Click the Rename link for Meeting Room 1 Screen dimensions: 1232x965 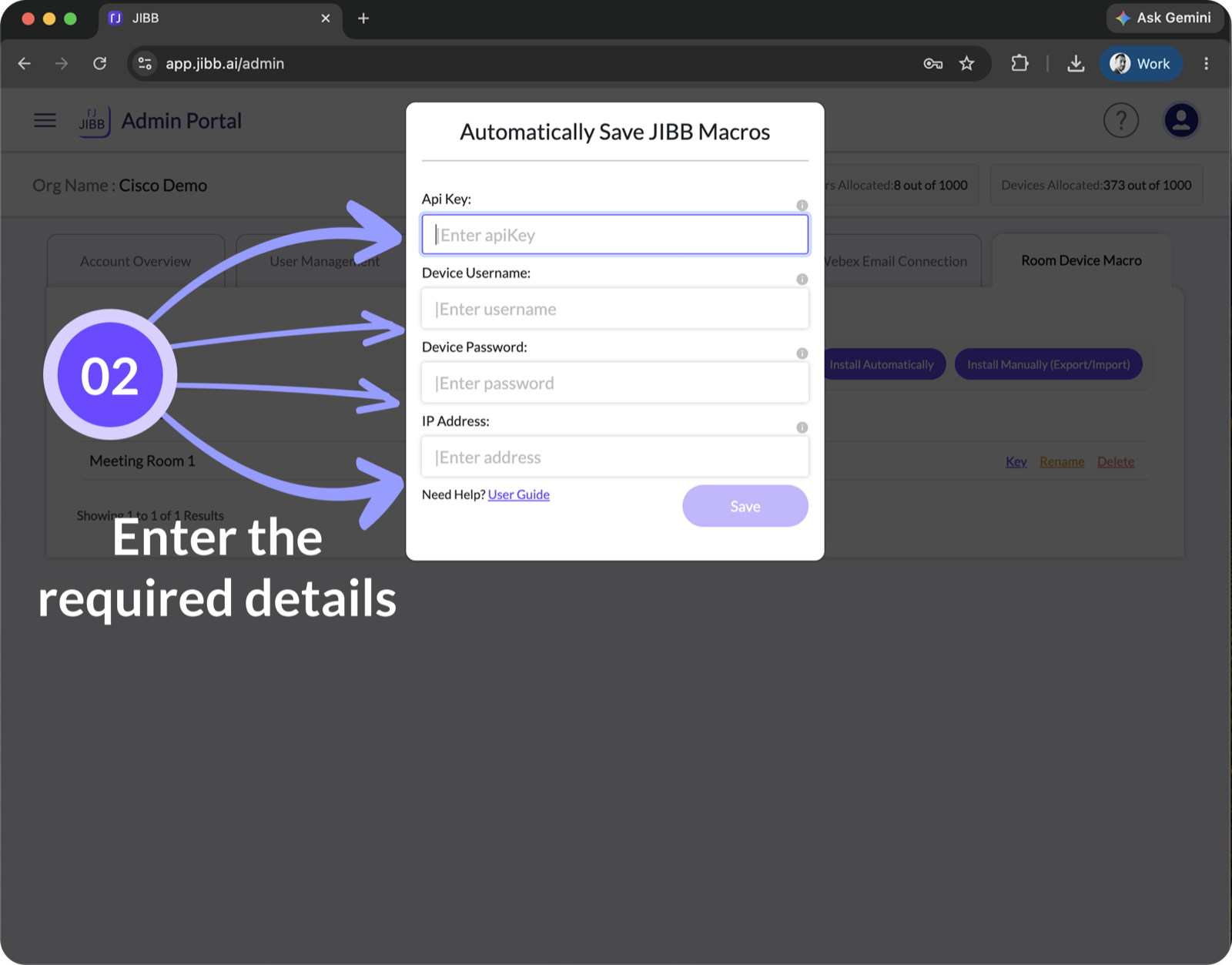tap(1062, 461)
